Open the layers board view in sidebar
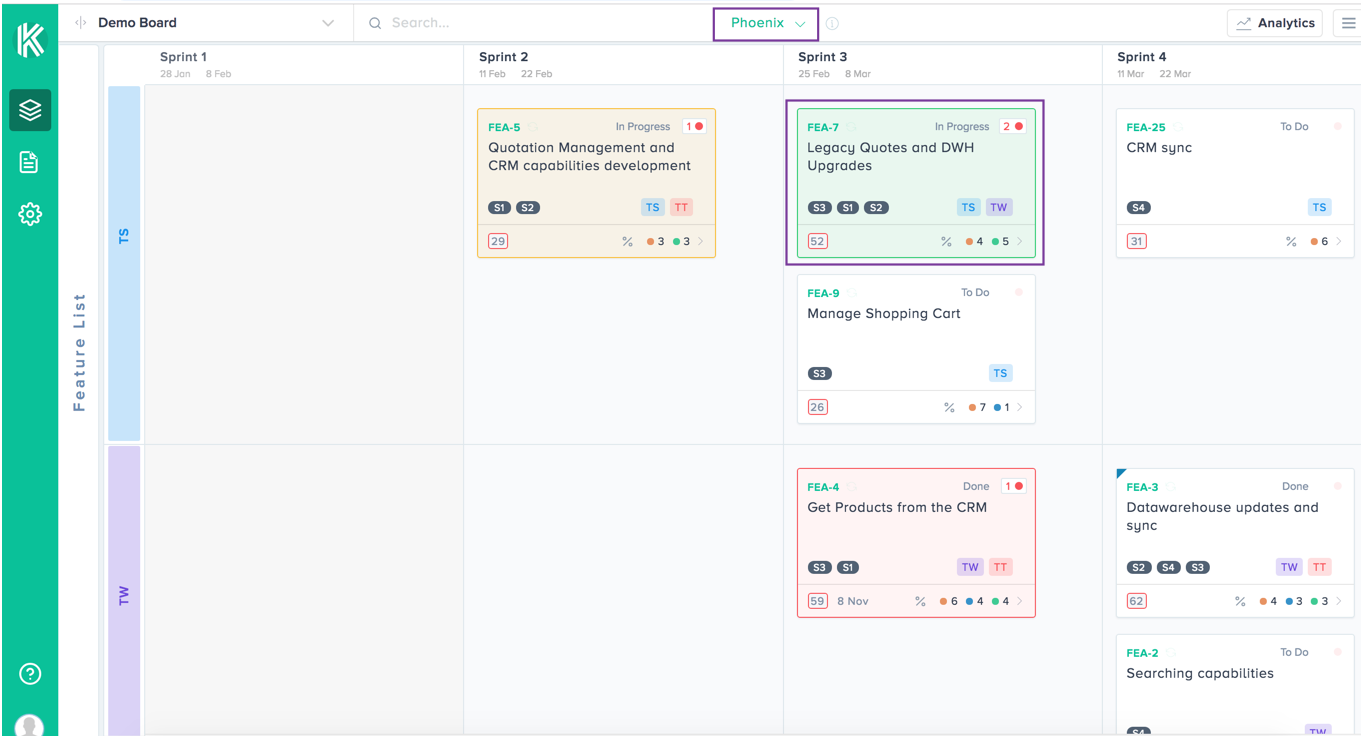The width and height of the screenshot is (1361, 736). (x=30, y=110)
